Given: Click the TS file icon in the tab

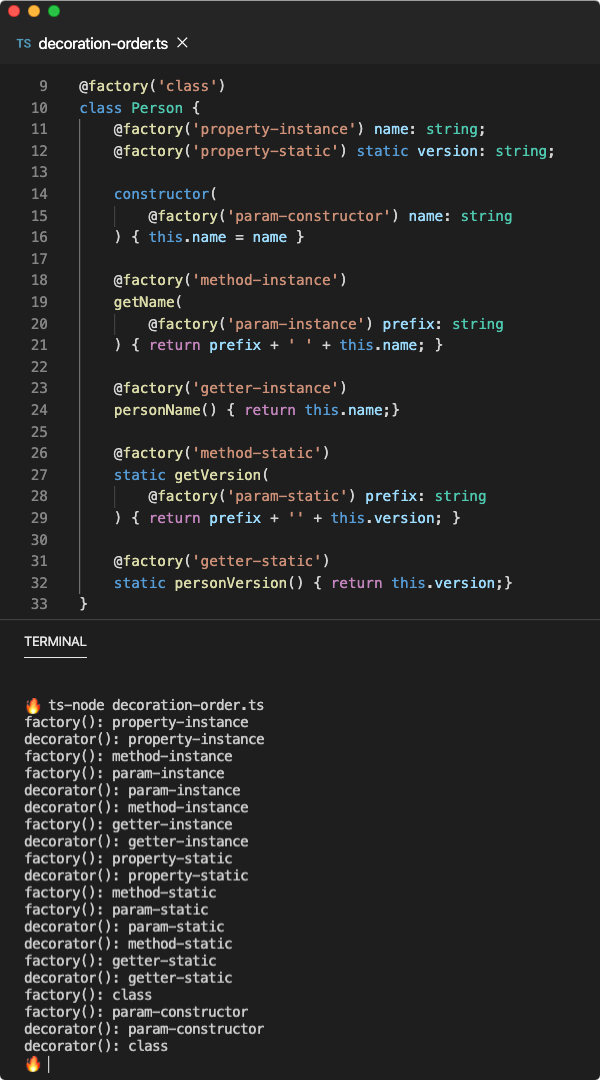Looking at the screenshot, I should [23, 44].
